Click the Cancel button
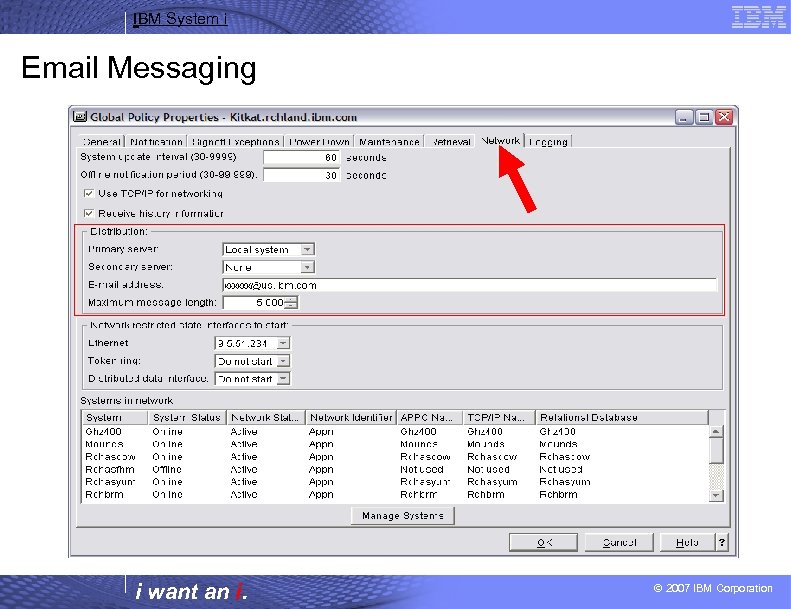This screenshot has height=609, width=791. (x=619, y=542)
